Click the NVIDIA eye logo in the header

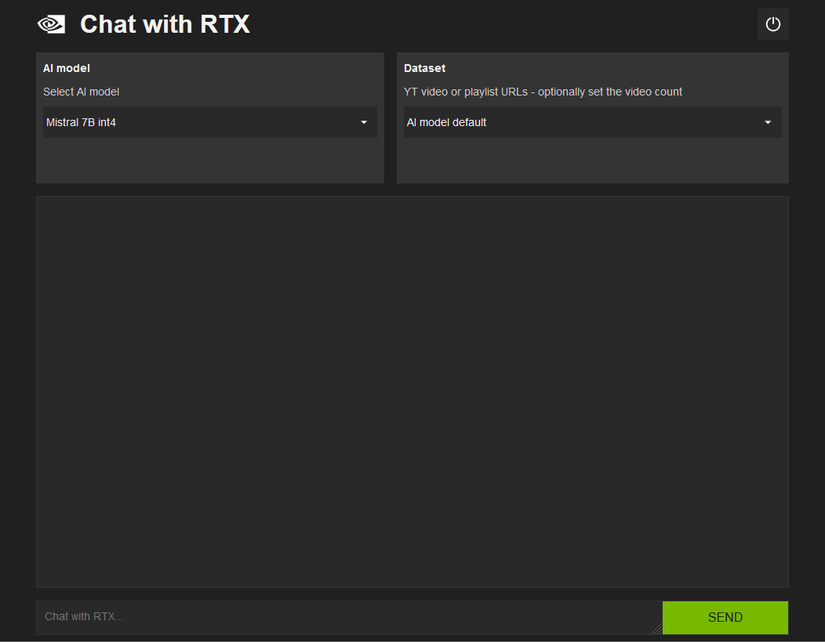50,23
